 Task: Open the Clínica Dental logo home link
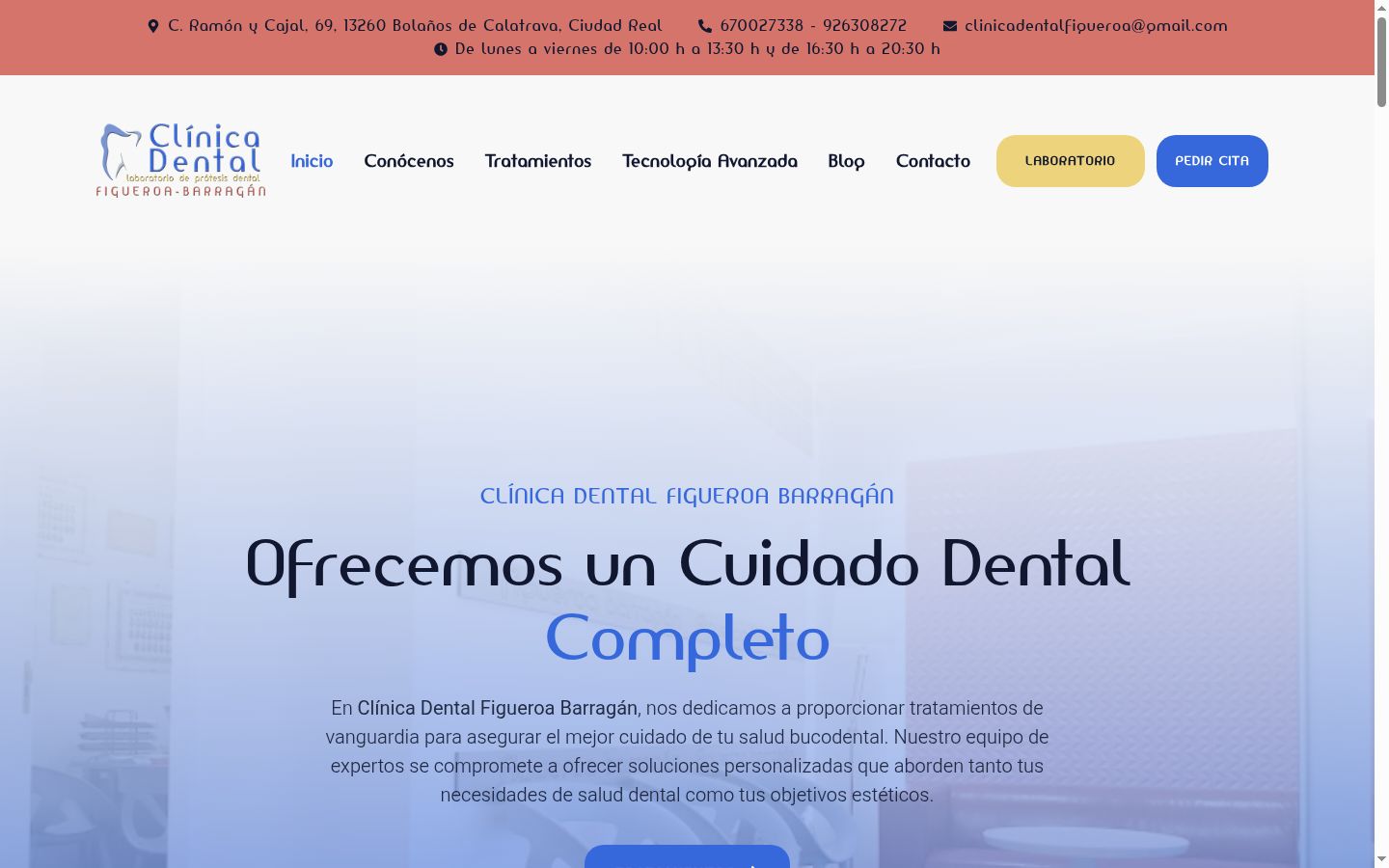180,160
